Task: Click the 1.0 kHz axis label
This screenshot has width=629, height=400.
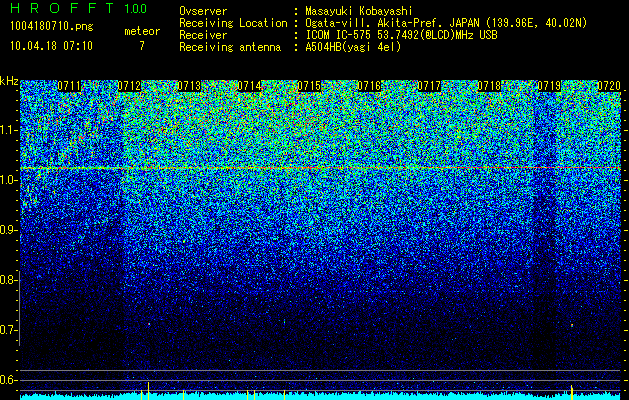Action: pos(8,180)
